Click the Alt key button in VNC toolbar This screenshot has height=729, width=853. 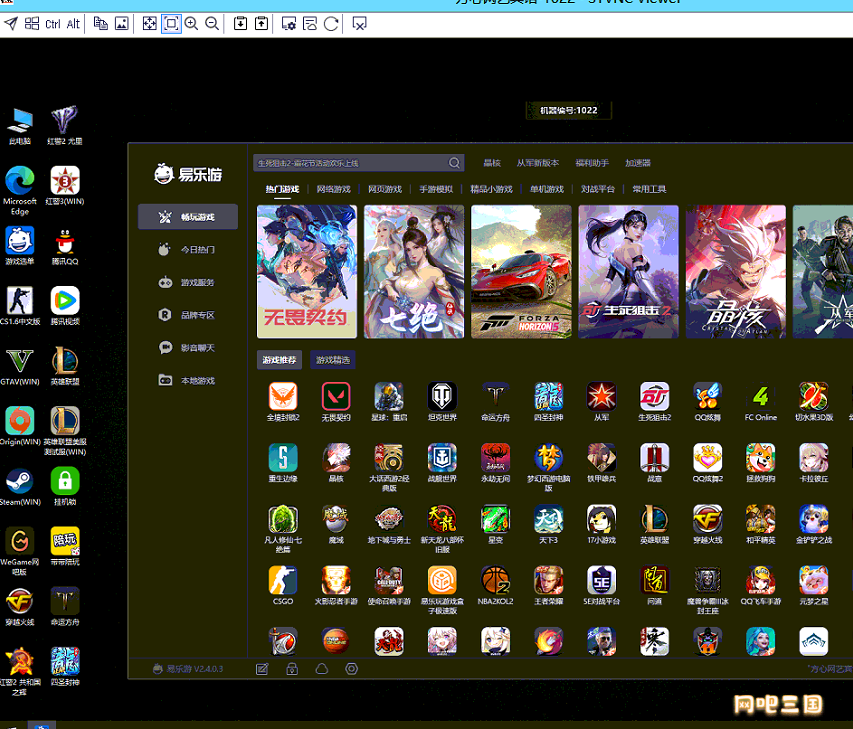[x=73, y=24]
